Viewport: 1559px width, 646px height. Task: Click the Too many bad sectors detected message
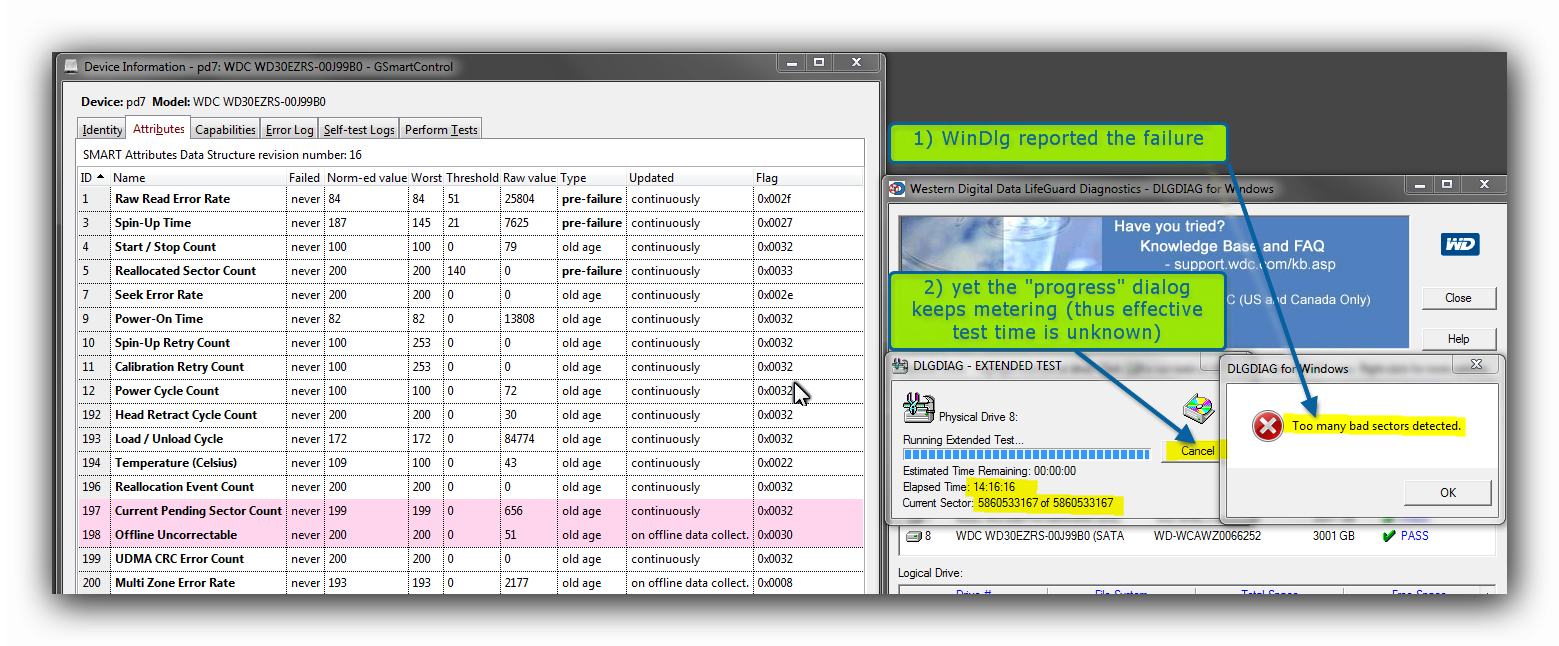1376,426
